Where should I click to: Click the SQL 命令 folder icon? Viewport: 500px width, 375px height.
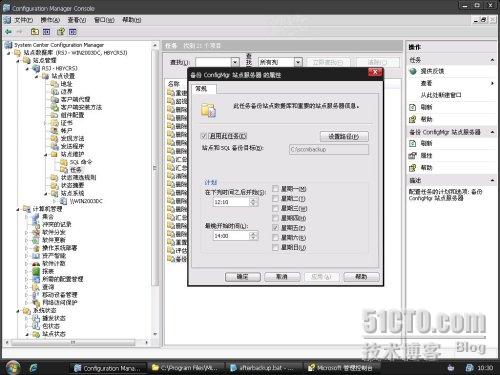coord(64,162)
